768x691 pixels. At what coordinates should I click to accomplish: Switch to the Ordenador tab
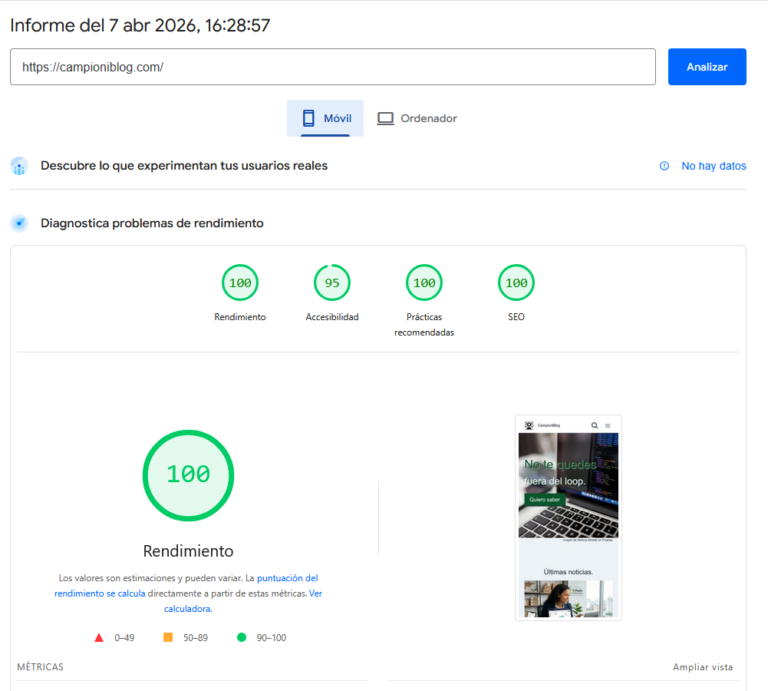(x=417, y=118)
